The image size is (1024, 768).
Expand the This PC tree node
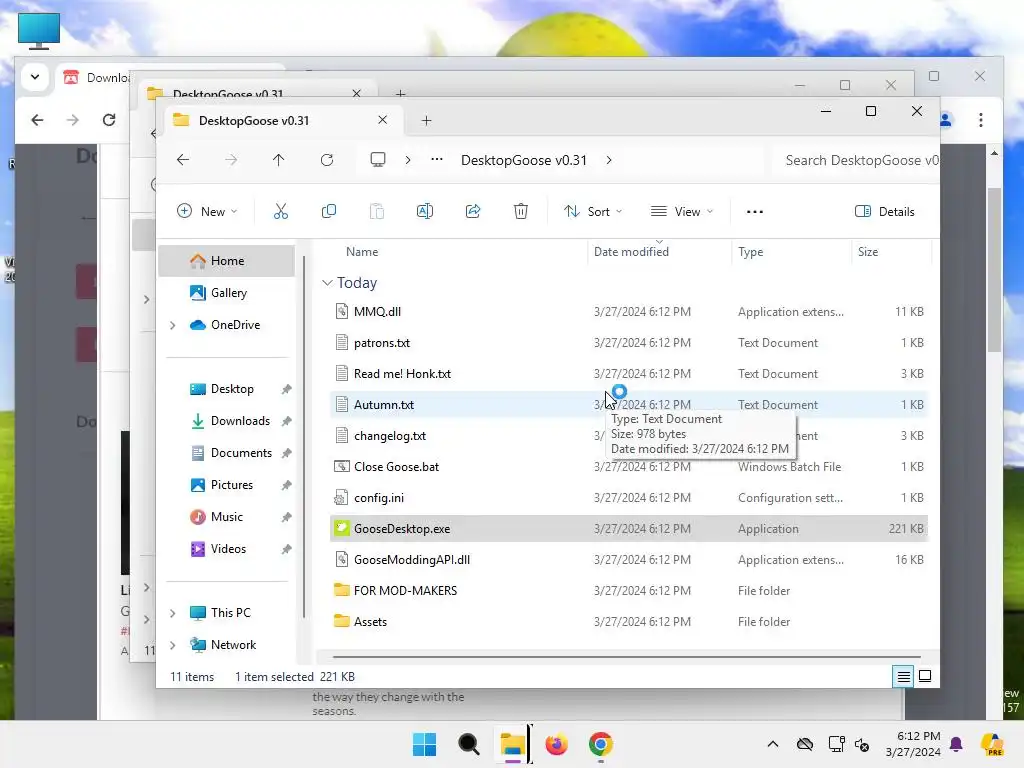tap(172, 613)
